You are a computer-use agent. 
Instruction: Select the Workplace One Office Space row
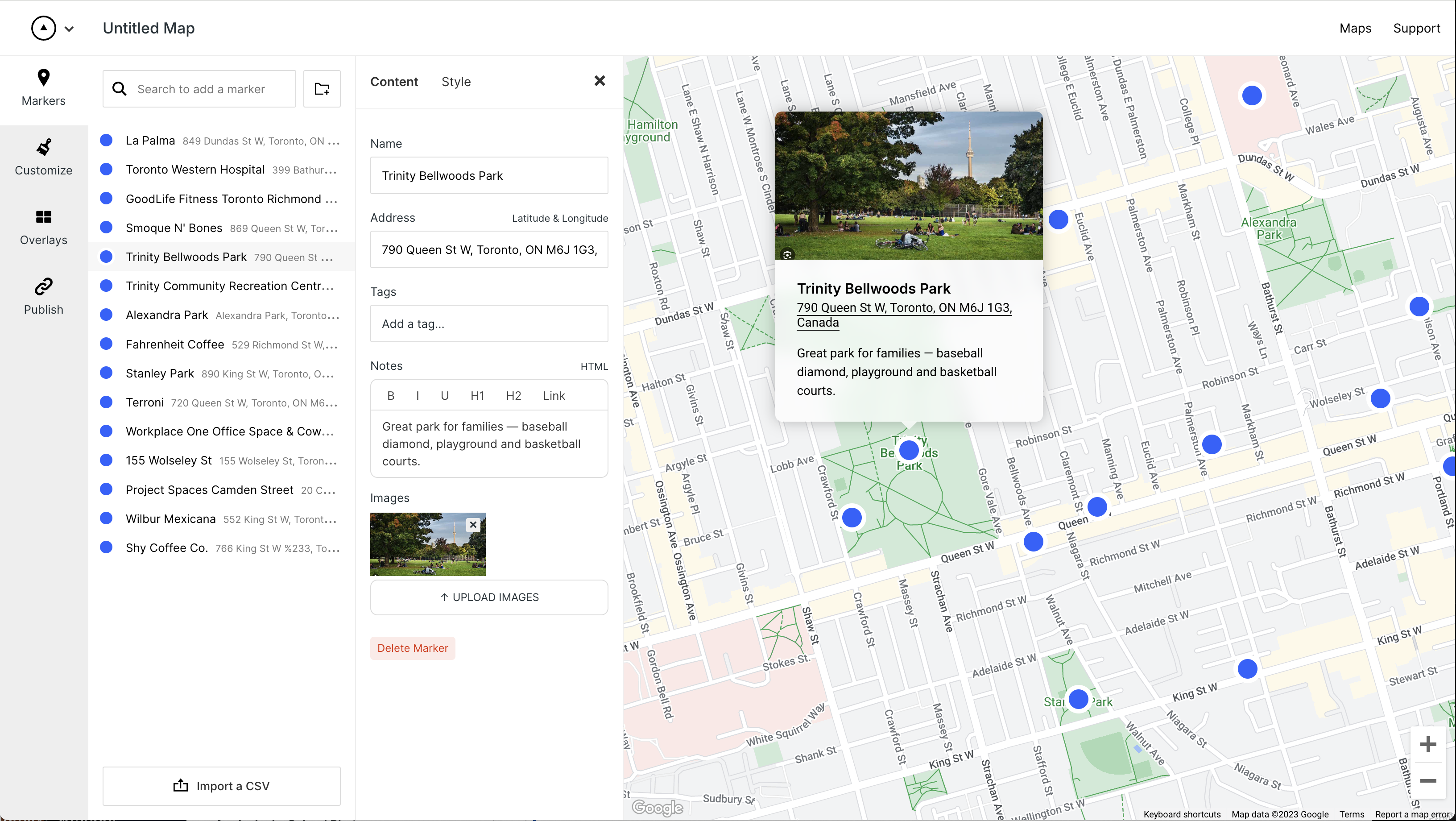point(222,431)
